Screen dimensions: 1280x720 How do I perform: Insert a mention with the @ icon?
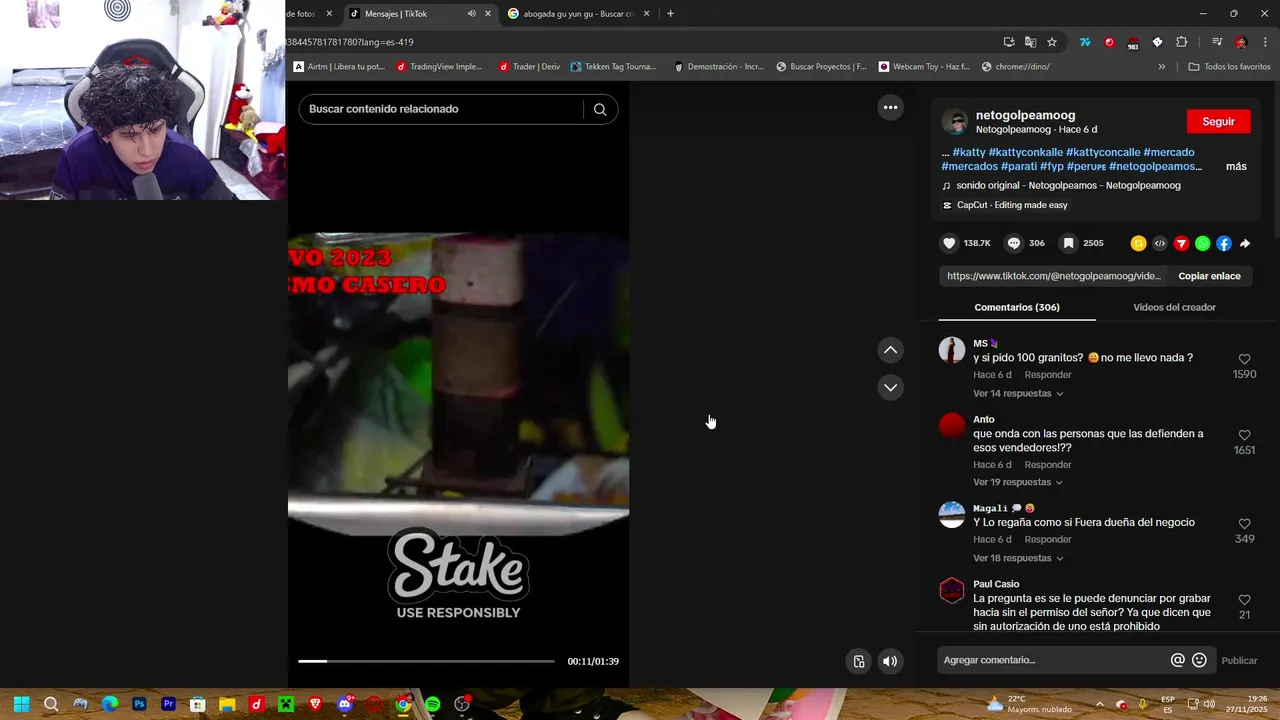[1178, 660]
